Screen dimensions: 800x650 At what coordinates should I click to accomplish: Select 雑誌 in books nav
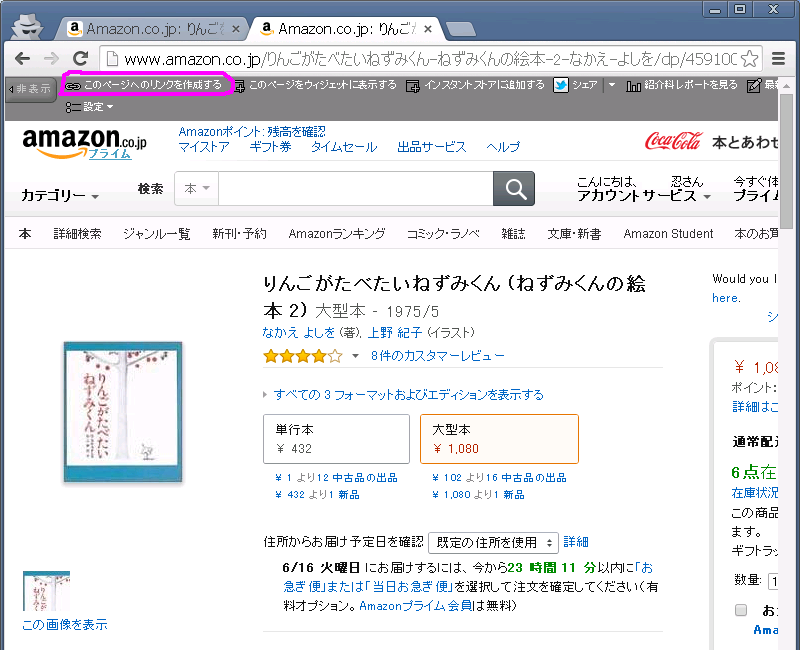pyautogui.click(x=513, y=234)
